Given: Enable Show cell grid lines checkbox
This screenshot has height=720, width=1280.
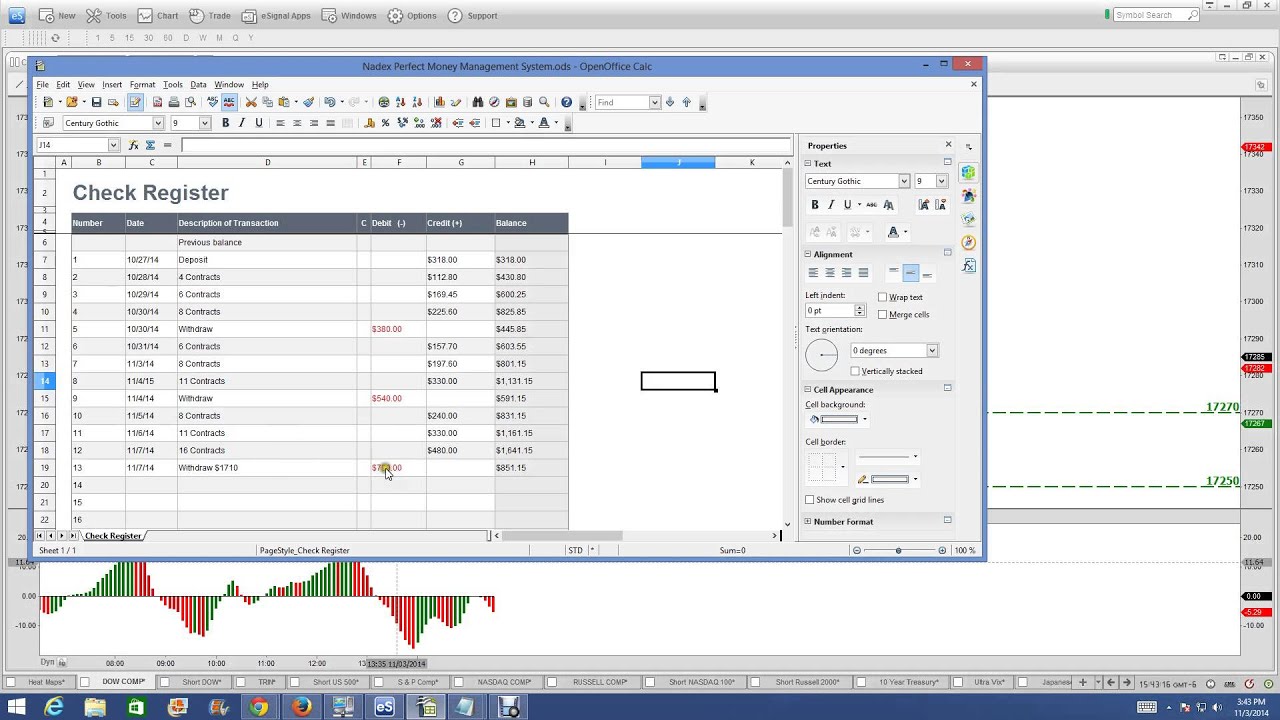Looking at the screenshot, I should click(x=809, y=500).
